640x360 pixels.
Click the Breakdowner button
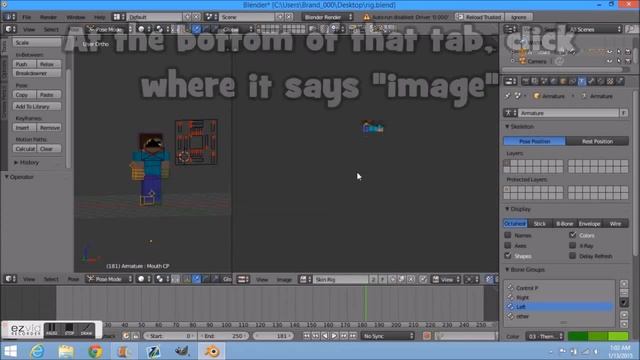(37, 73)
